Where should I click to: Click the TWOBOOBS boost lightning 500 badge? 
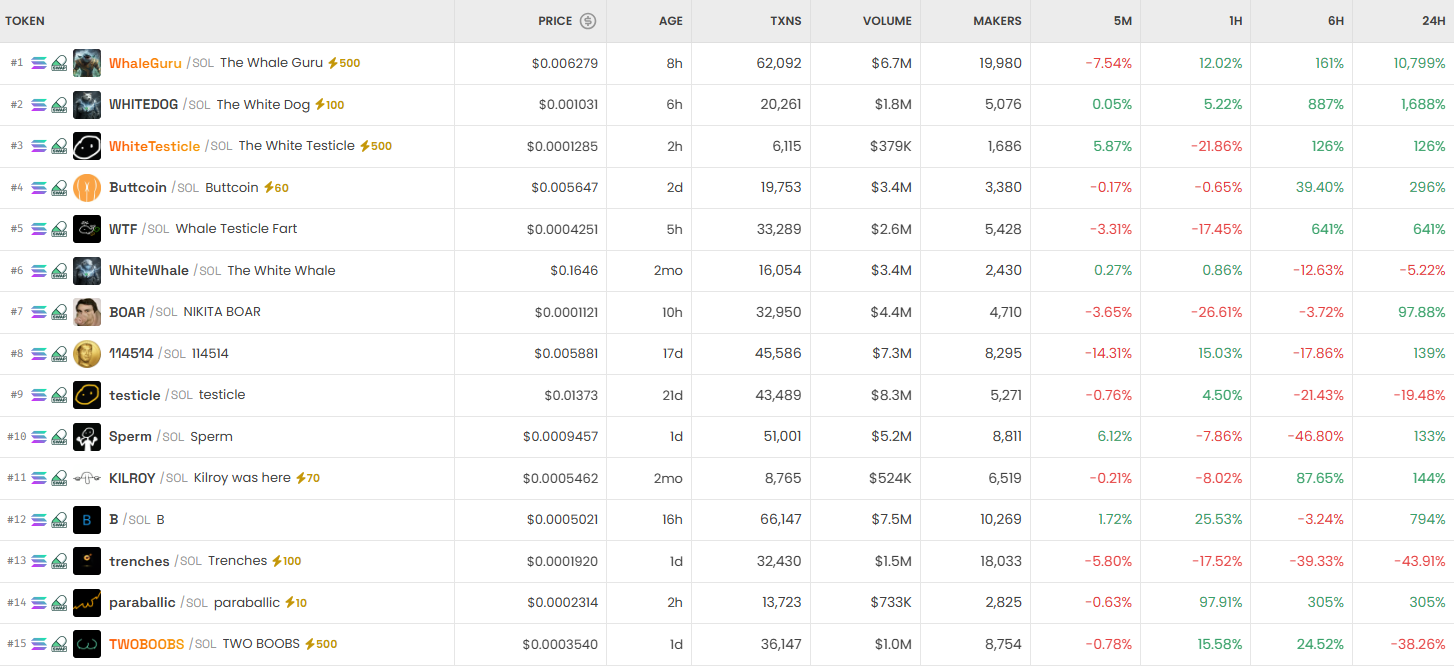[321, 644]
